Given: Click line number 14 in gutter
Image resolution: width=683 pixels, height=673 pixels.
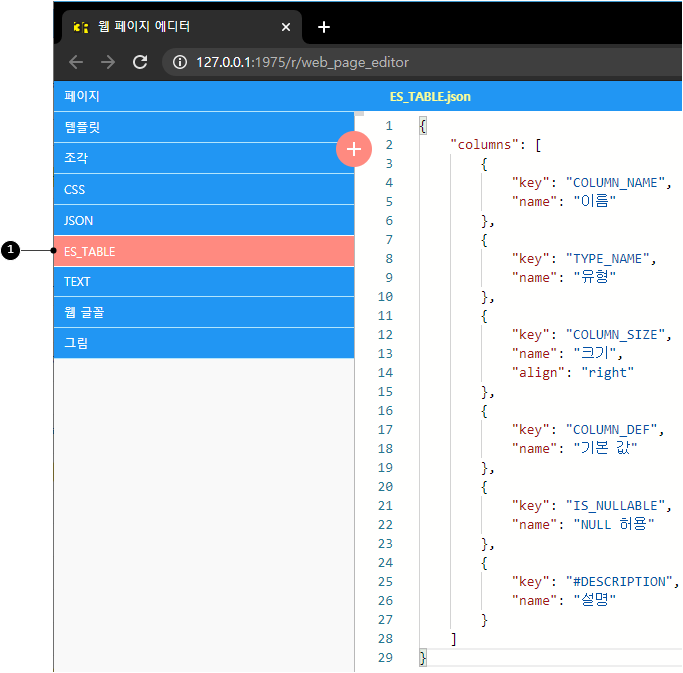Looking at the screenshot, I should 385,373.
